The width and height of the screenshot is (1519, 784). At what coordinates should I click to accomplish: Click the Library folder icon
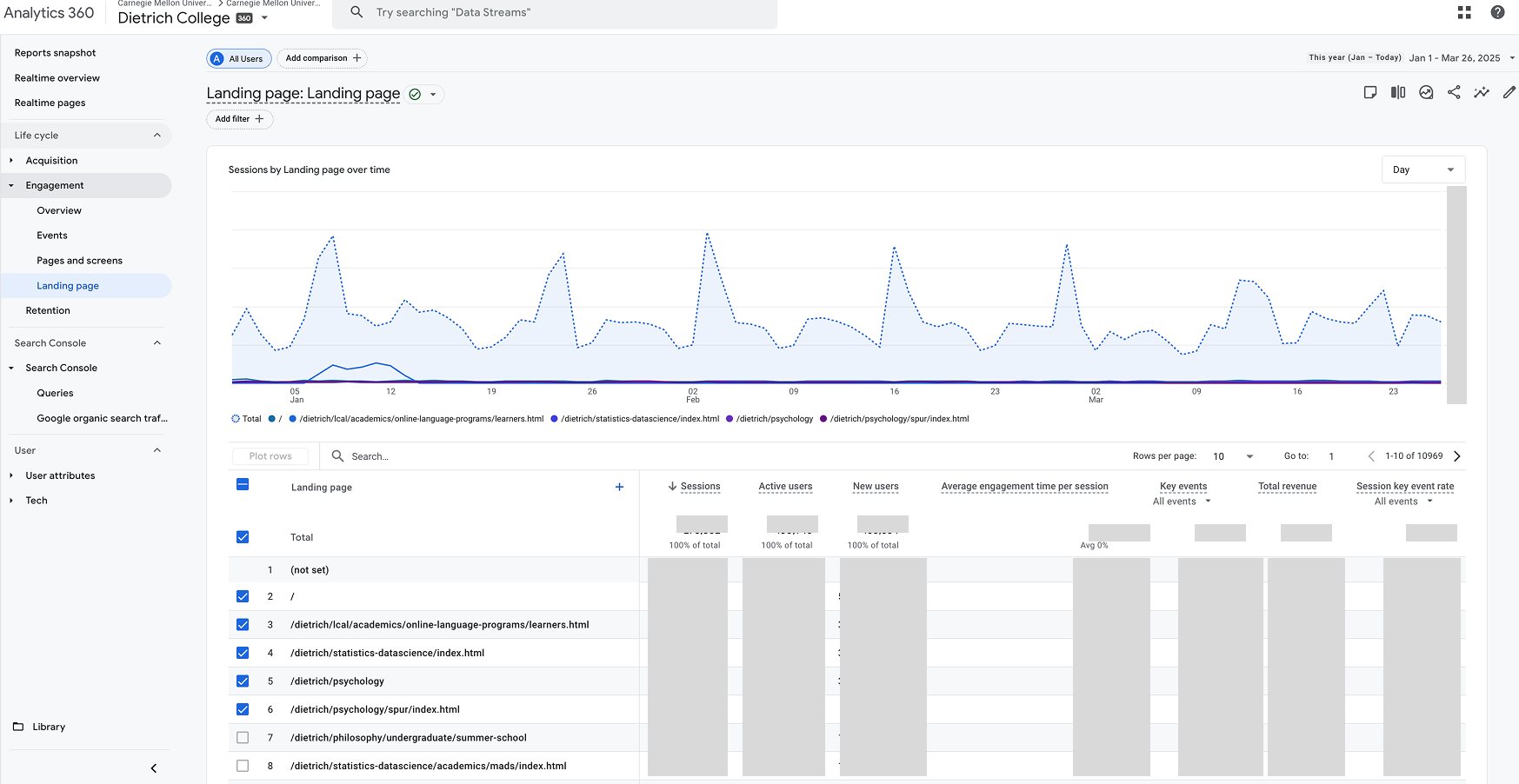(18, 727)
